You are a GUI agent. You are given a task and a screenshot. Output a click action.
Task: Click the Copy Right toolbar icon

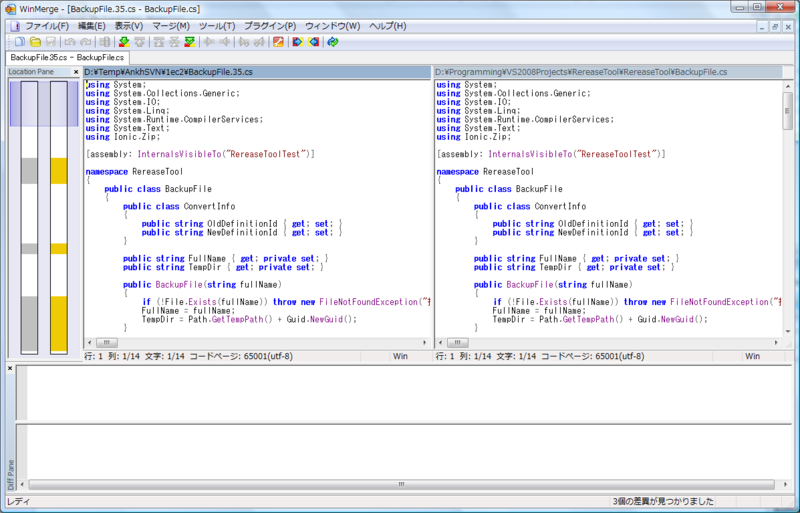(x=209, y=42)
